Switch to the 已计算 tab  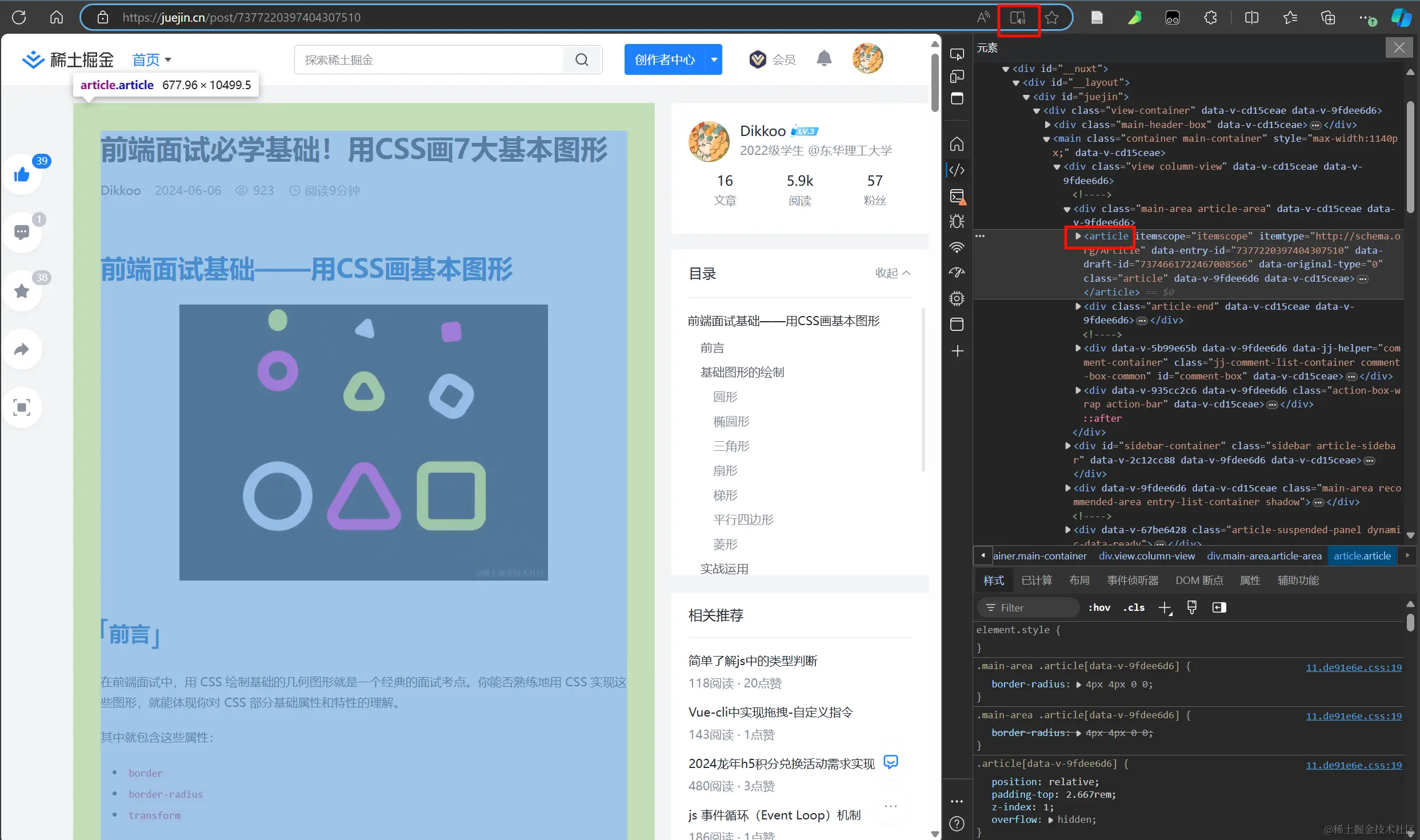point(1036,581)
